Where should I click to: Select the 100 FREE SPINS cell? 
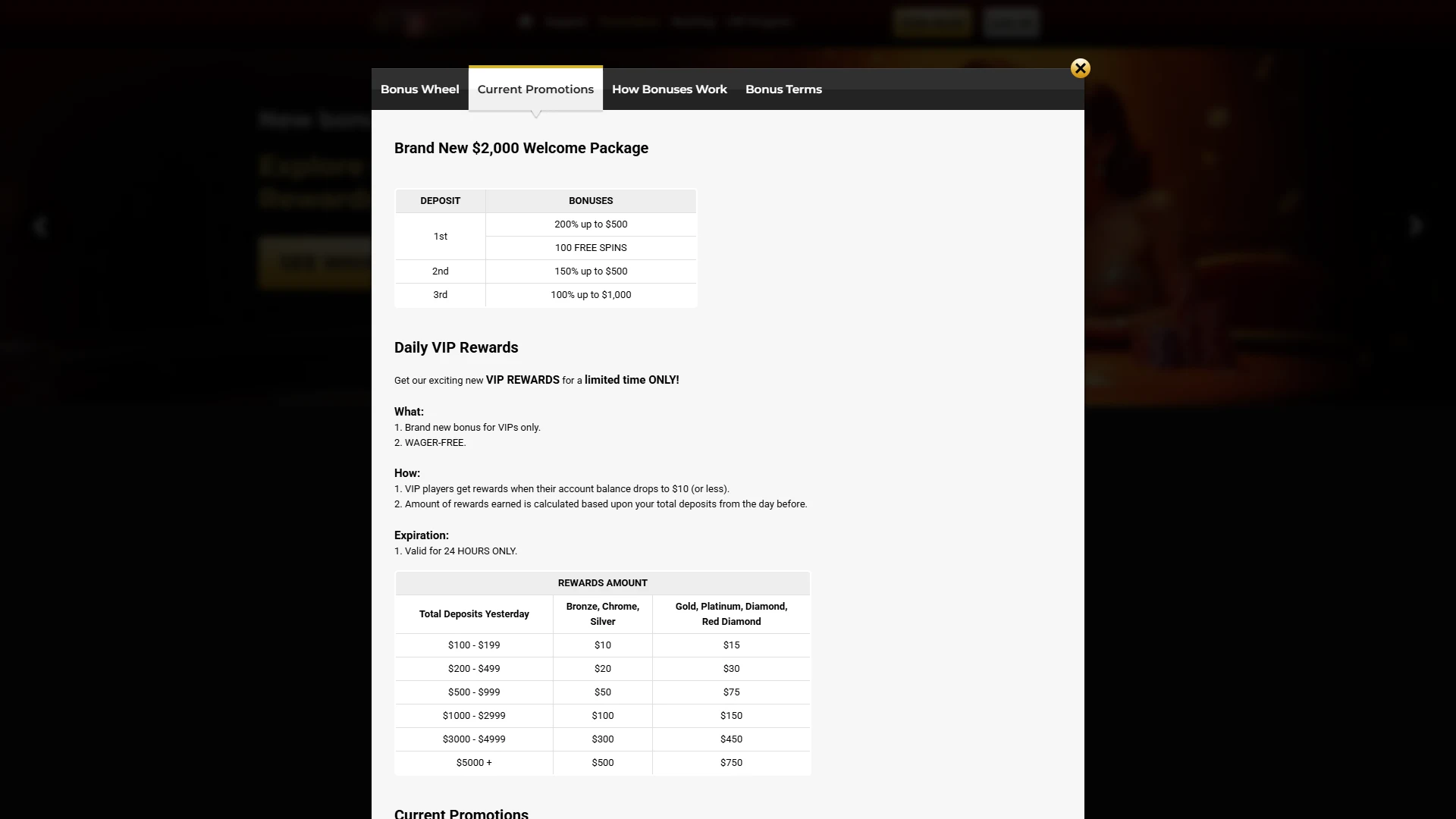pyautogui.click(x=591, y=248)
